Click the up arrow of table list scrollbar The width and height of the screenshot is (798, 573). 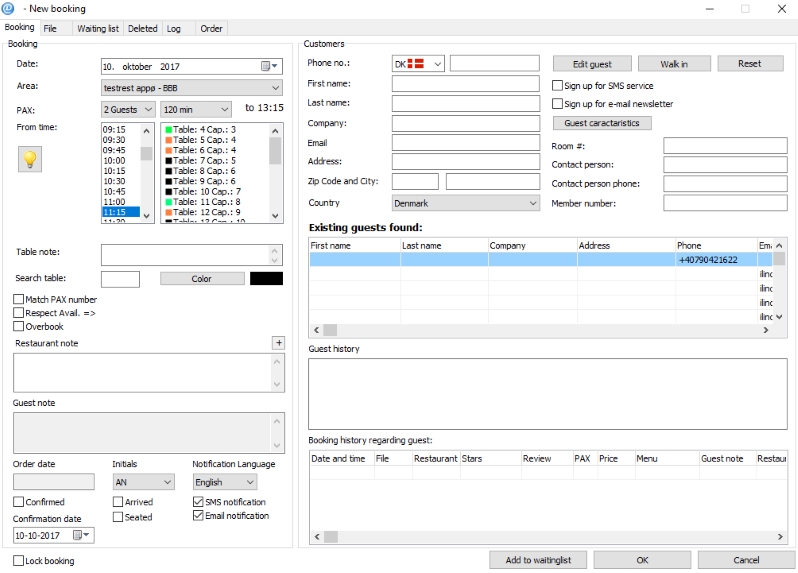pos(275,131)
